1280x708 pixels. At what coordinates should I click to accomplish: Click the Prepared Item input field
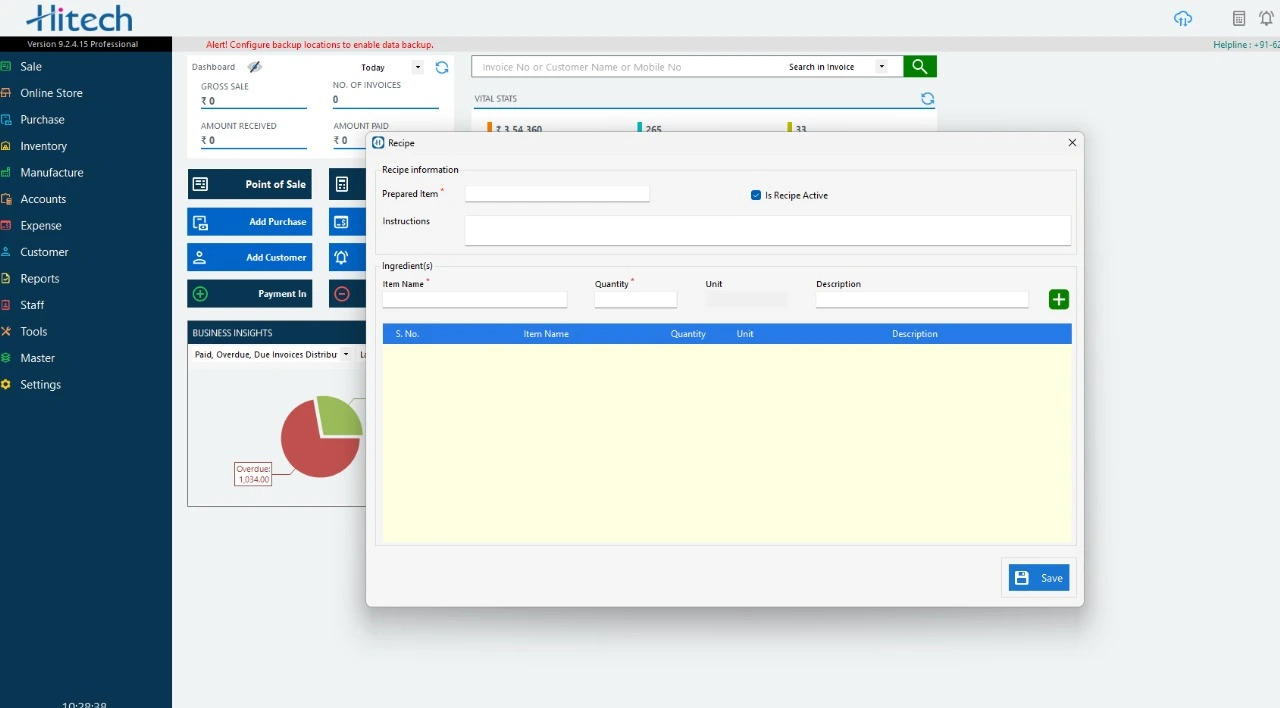click(x=557, y=194)
